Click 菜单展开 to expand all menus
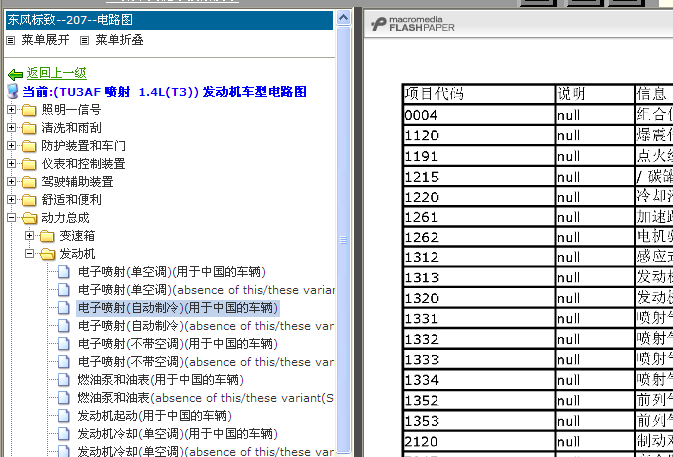The height and width of the screenshot is (457, 673). coord(45,40)
